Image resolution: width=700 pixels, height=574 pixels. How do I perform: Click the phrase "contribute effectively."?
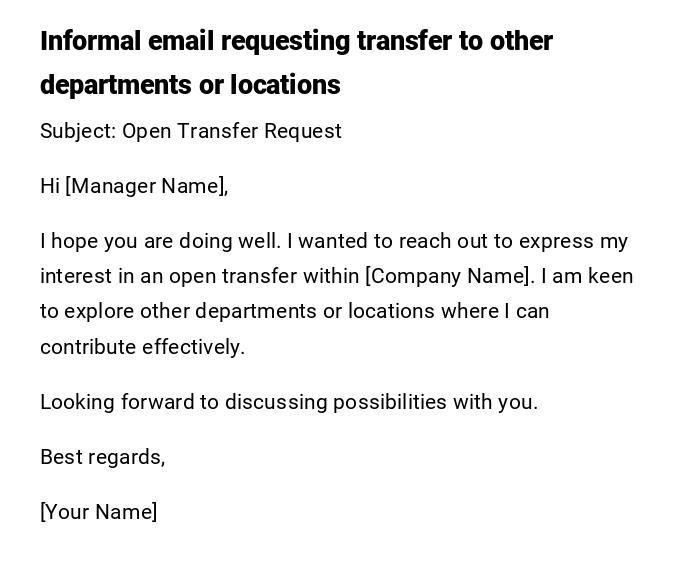143,347
